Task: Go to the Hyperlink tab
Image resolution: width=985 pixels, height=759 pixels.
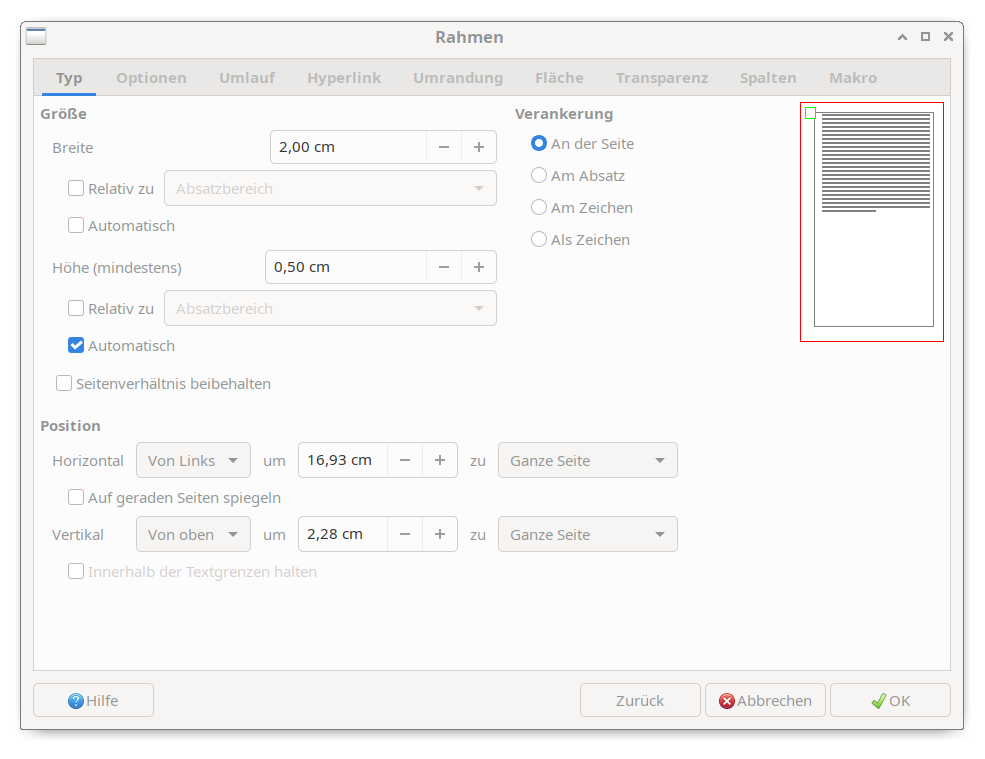Action: tap(344, 78)
